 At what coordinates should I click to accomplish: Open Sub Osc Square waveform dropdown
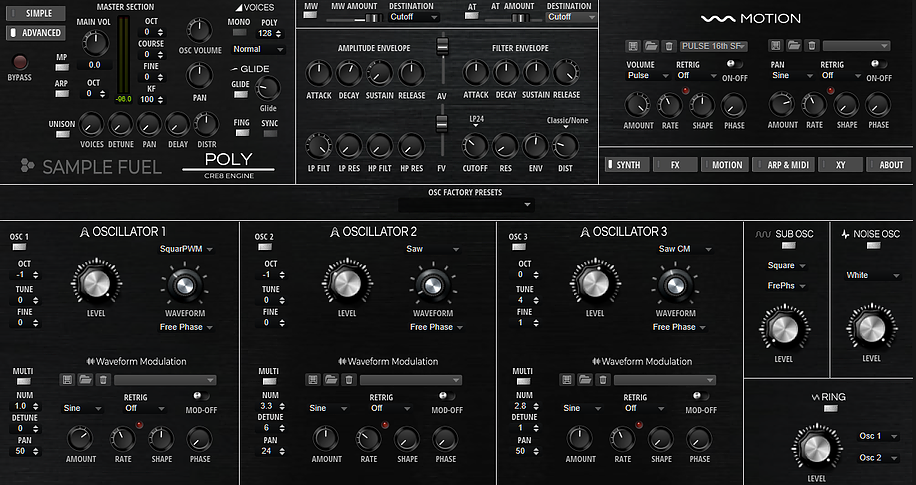click(786, 265)
